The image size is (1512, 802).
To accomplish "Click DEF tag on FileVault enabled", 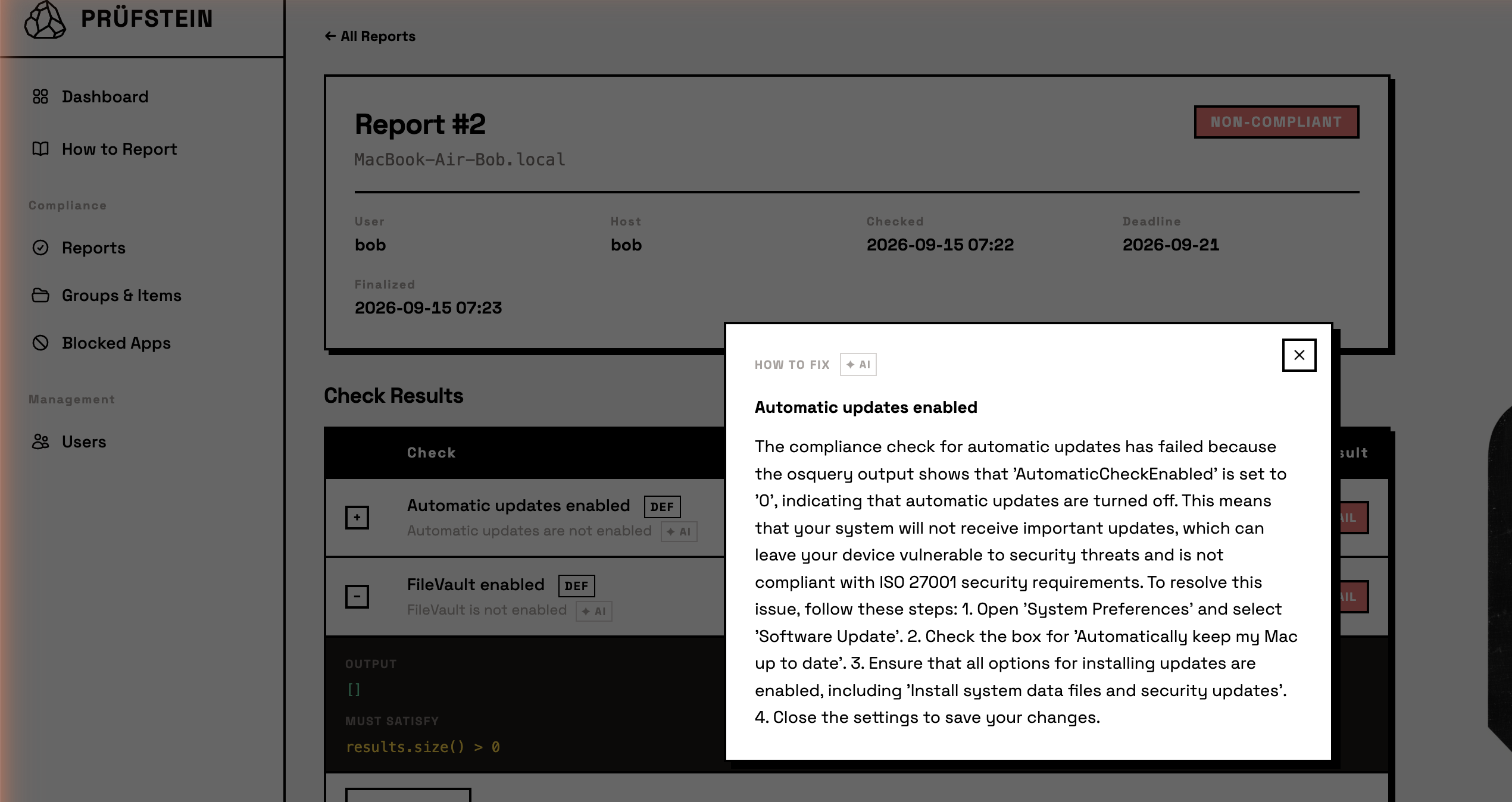I will click(576, 586).
